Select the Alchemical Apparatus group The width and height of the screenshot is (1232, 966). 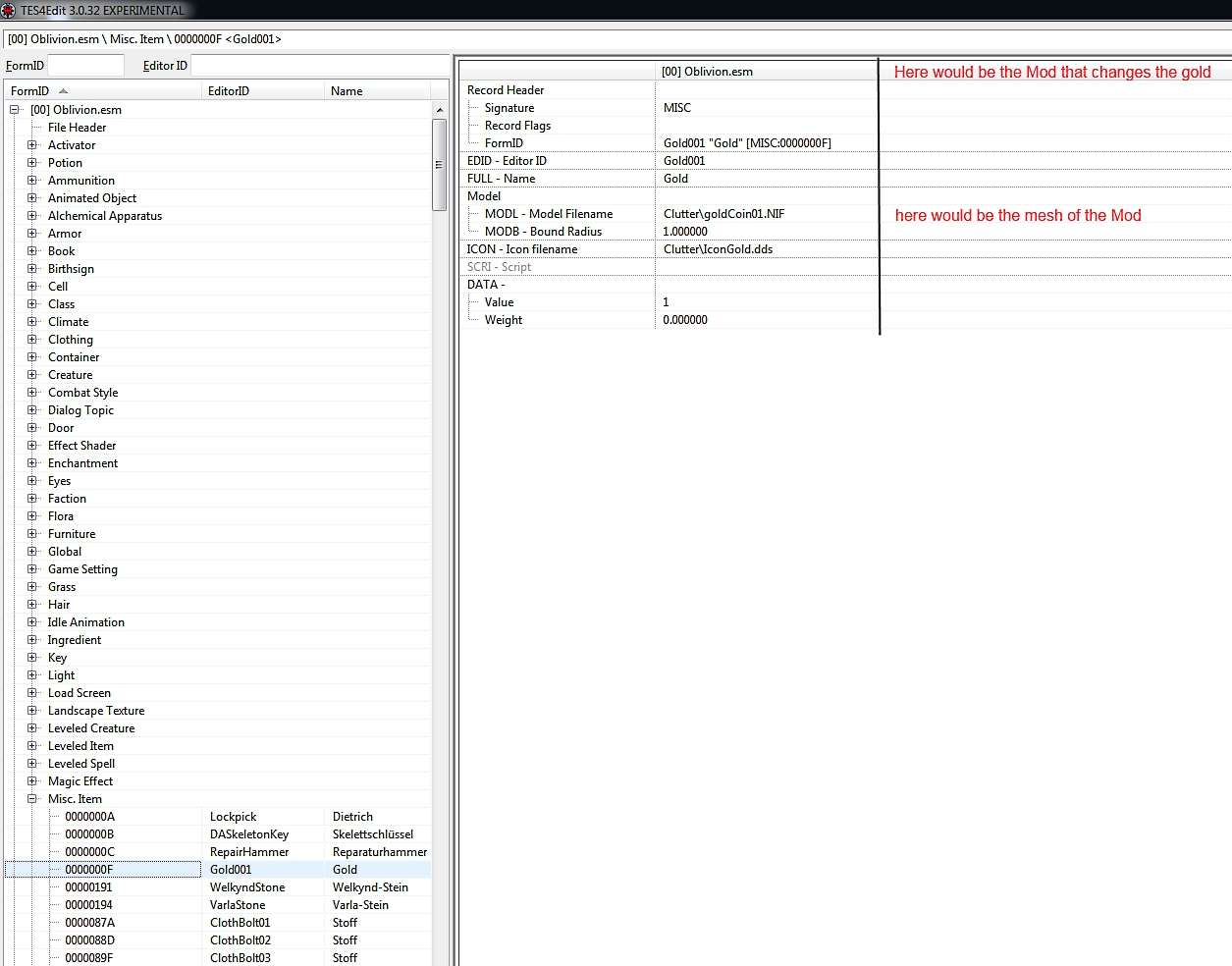click(105, 216)
